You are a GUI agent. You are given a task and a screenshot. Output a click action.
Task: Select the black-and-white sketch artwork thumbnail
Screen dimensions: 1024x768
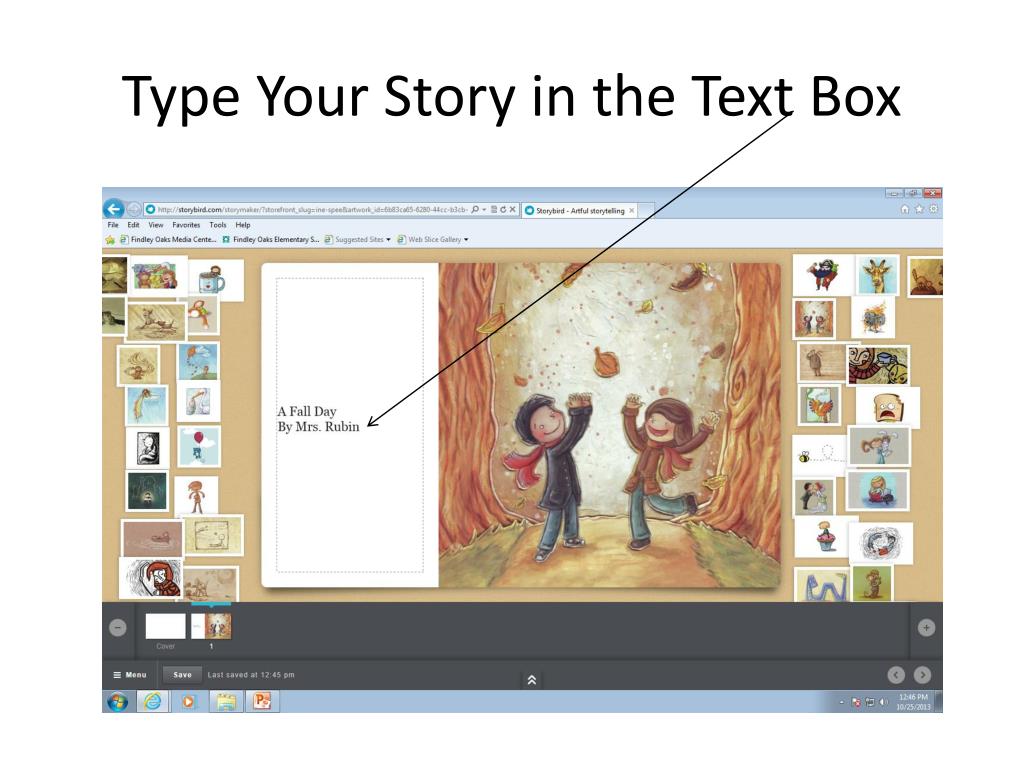(148, 449)
